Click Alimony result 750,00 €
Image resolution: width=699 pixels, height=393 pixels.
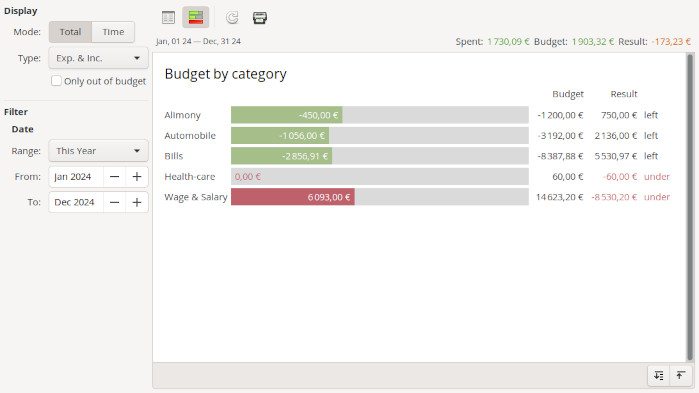[x=619, y=115]
